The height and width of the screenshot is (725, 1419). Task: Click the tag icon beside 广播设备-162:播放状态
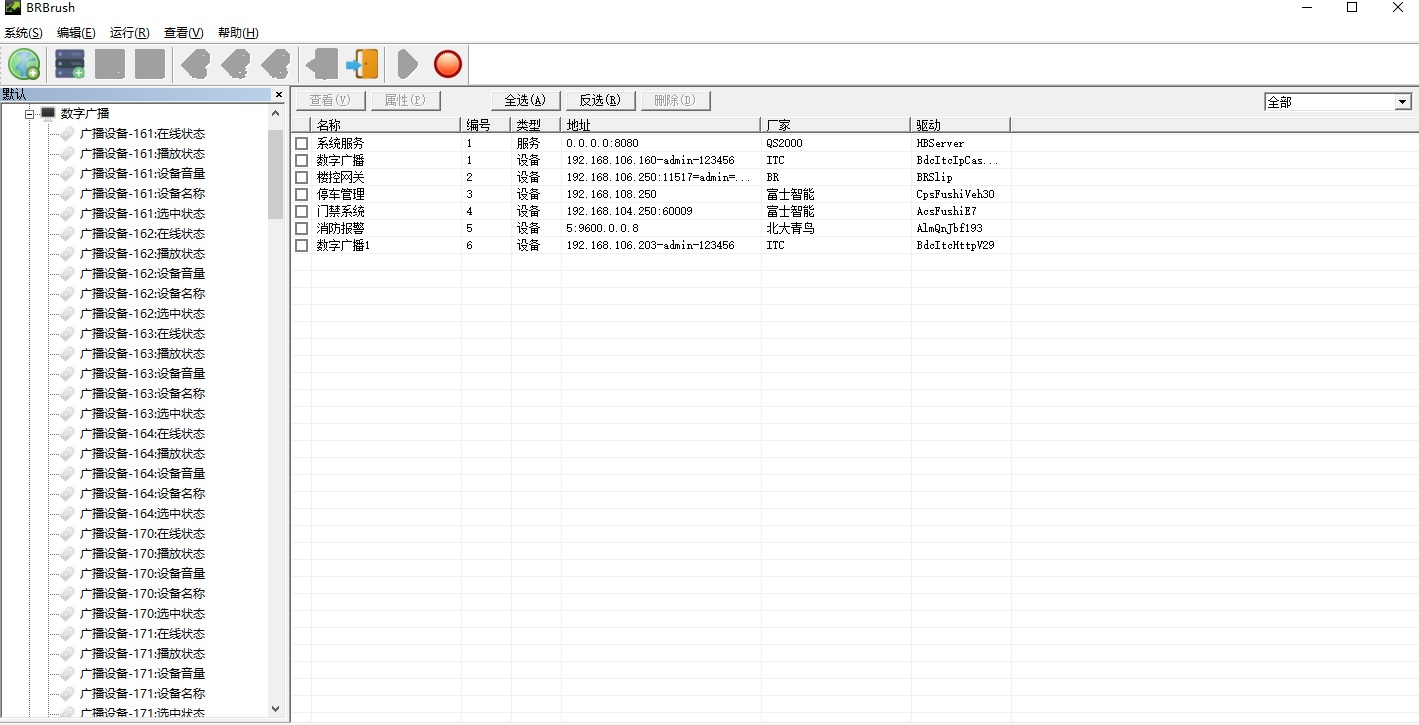(67, 253)
